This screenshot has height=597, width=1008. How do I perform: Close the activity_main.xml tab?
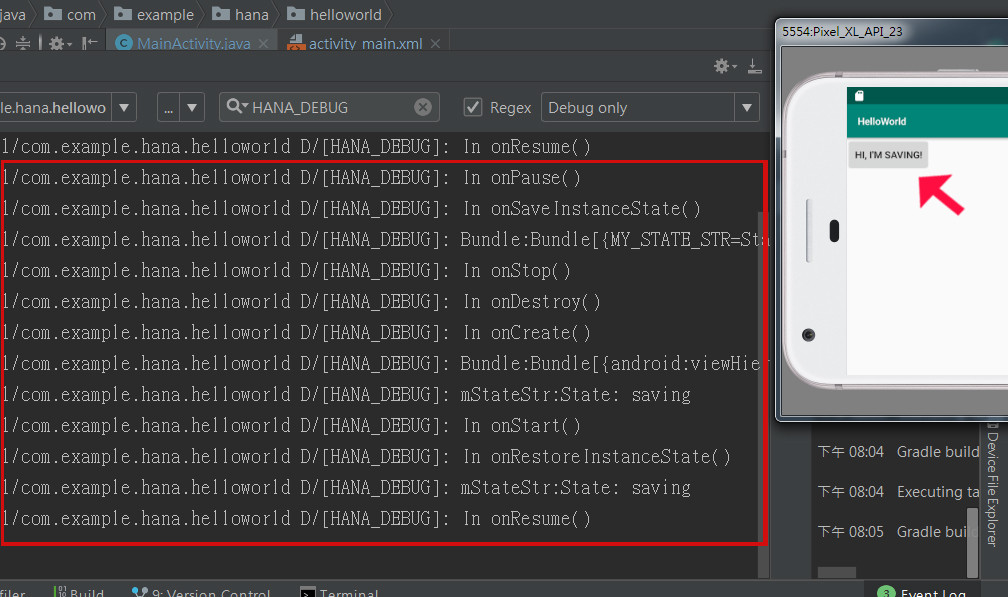pyautogui.click(x=435, y=44)
